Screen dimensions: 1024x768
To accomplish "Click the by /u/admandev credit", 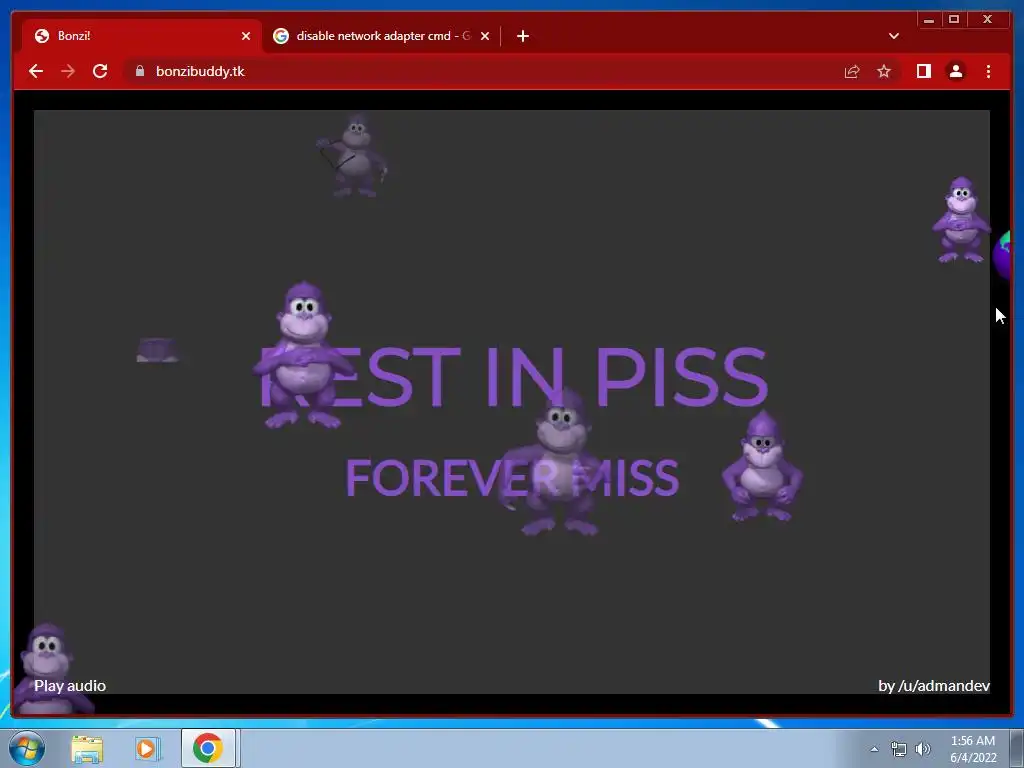I will [x=934, y=686].
